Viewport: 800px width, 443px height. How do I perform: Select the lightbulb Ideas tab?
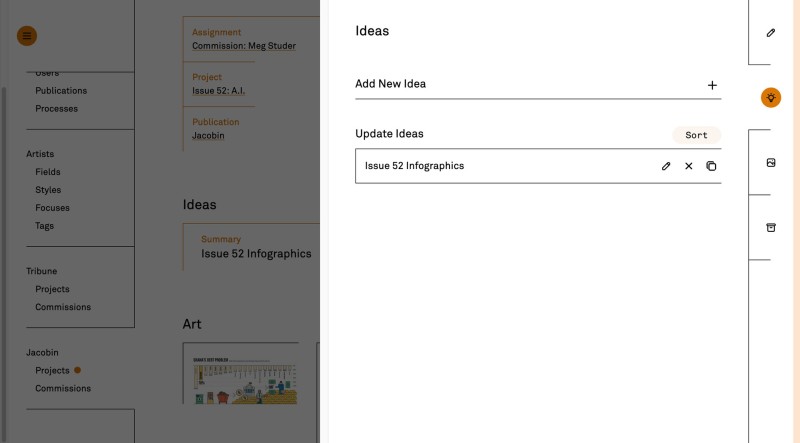pos(770,97)
